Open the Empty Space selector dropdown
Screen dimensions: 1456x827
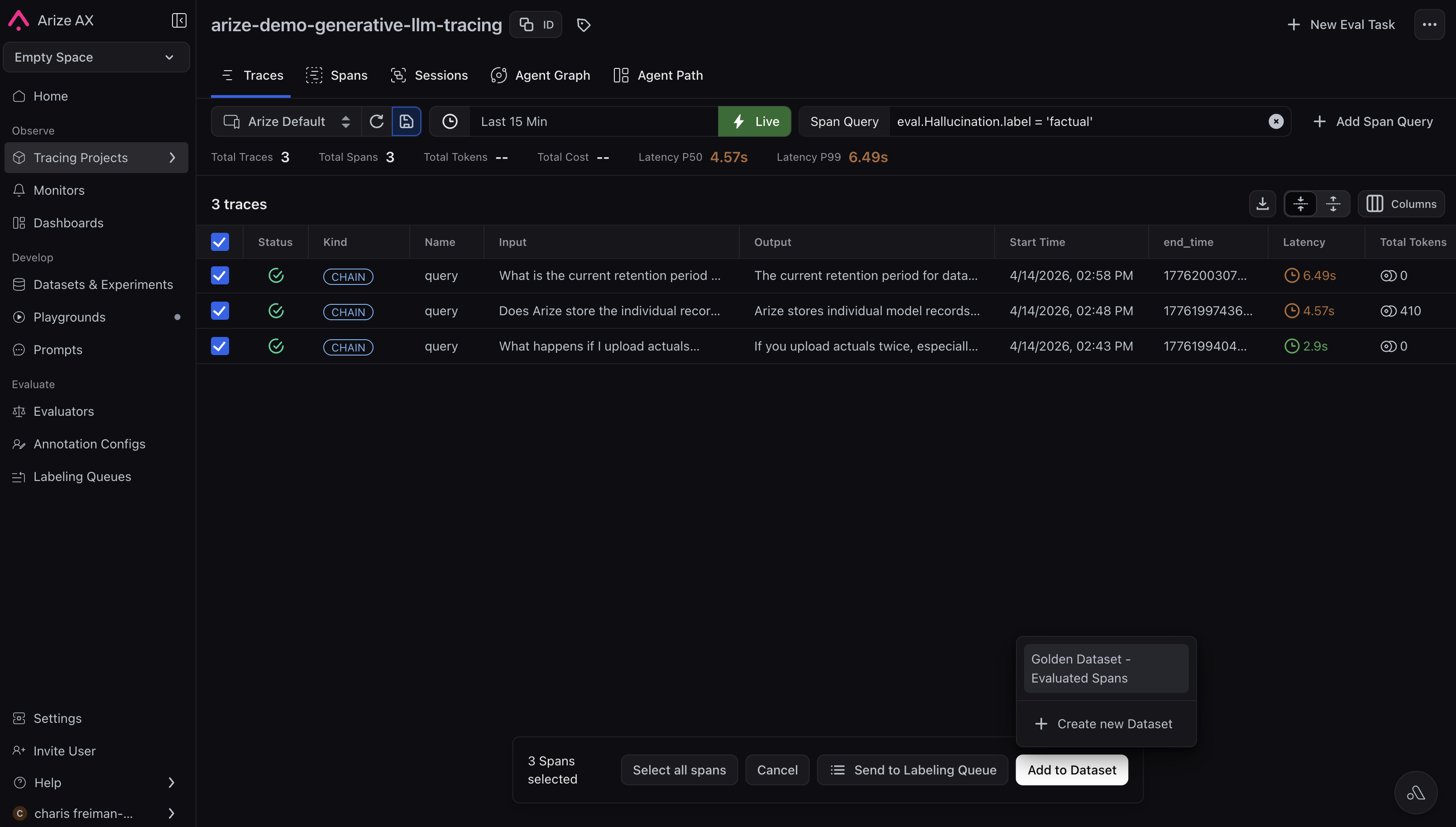(96, 58)
